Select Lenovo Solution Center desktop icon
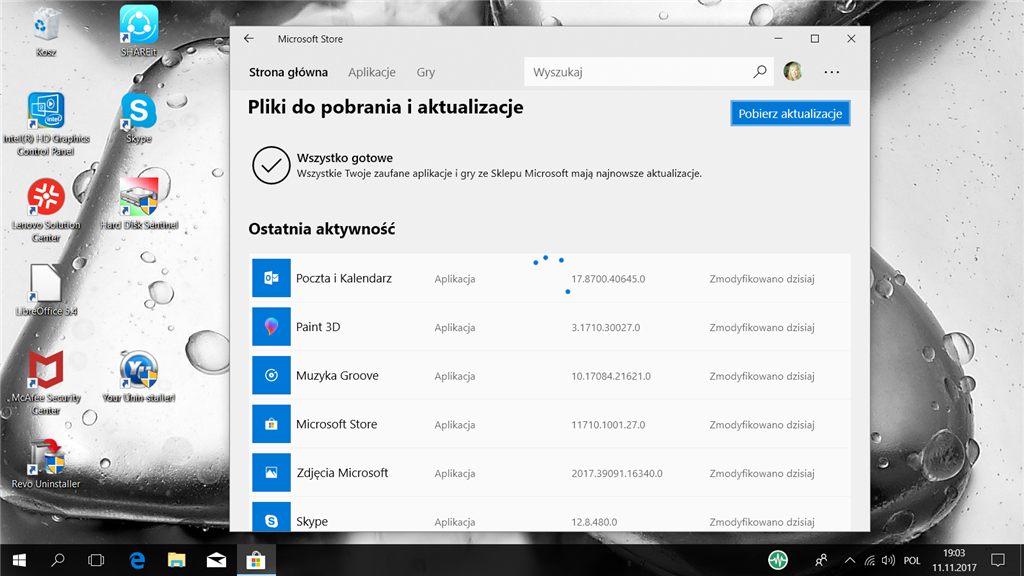The width and height of the screenshot is (1024, 576). 46,210
